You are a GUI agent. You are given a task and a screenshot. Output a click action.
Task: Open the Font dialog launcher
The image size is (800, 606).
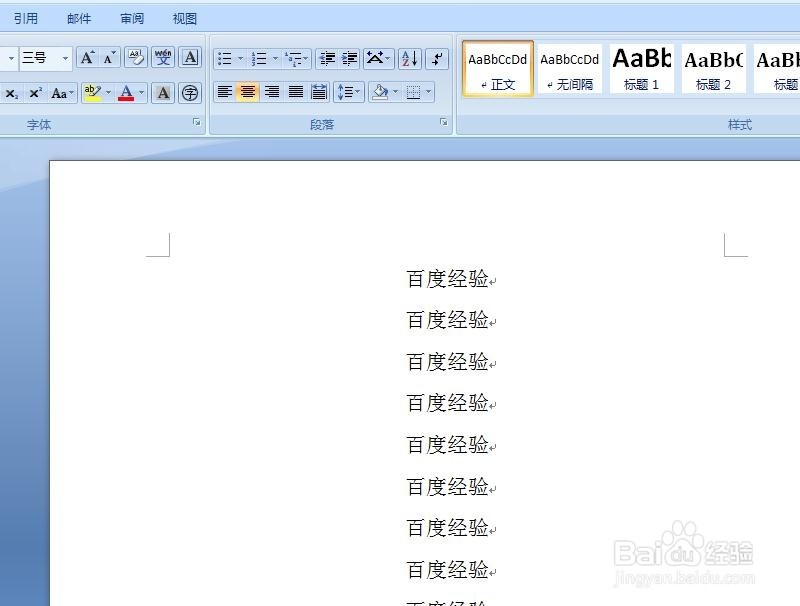click(196, 122)
